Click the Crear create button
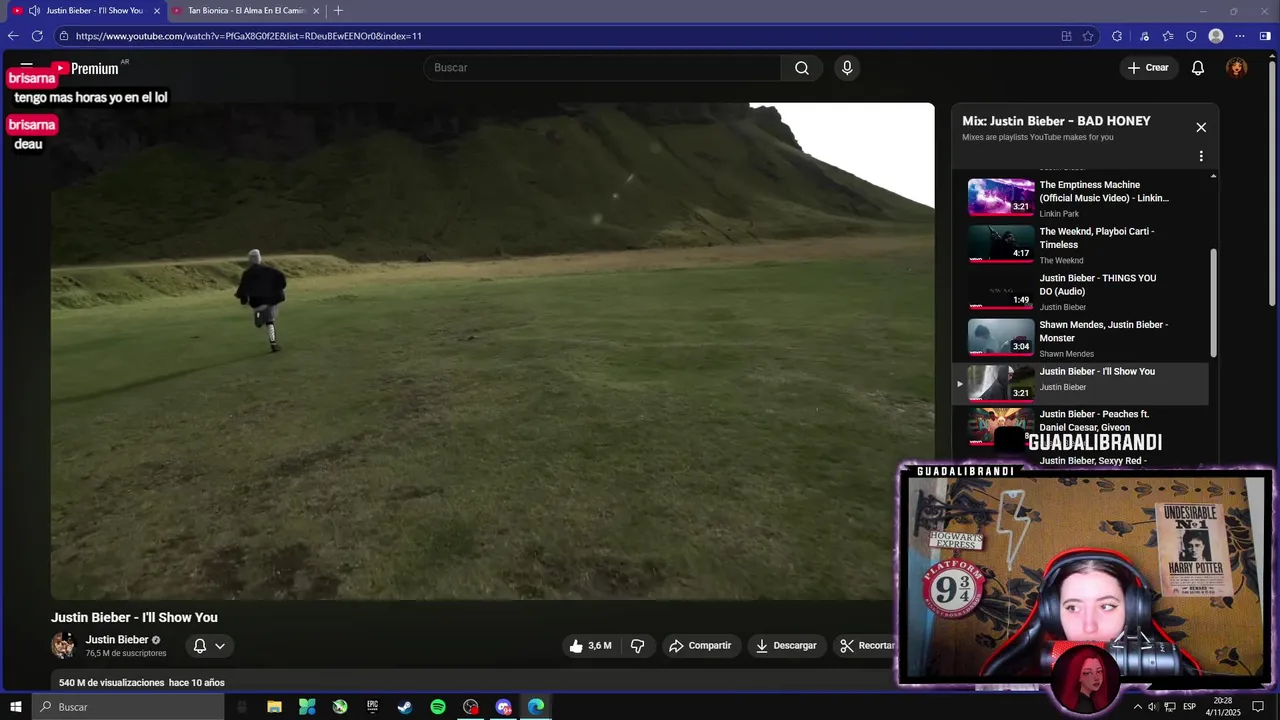The image size is (1280, 720). pyautogui.click(x=1148, y=68)
